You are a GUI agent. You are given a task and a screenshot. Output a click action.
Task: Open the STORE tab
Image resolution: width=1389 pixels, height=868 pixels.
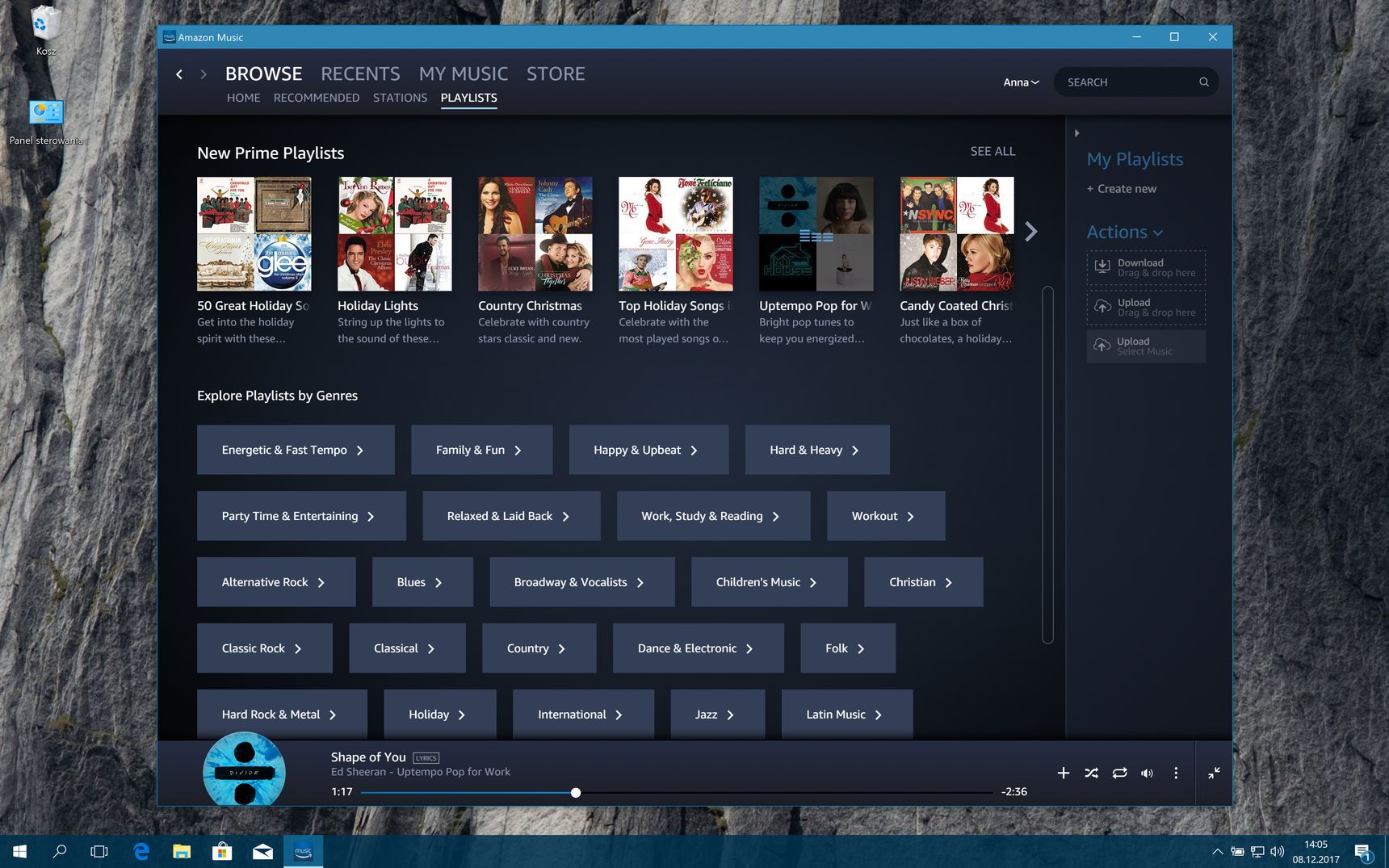(556, 73)
